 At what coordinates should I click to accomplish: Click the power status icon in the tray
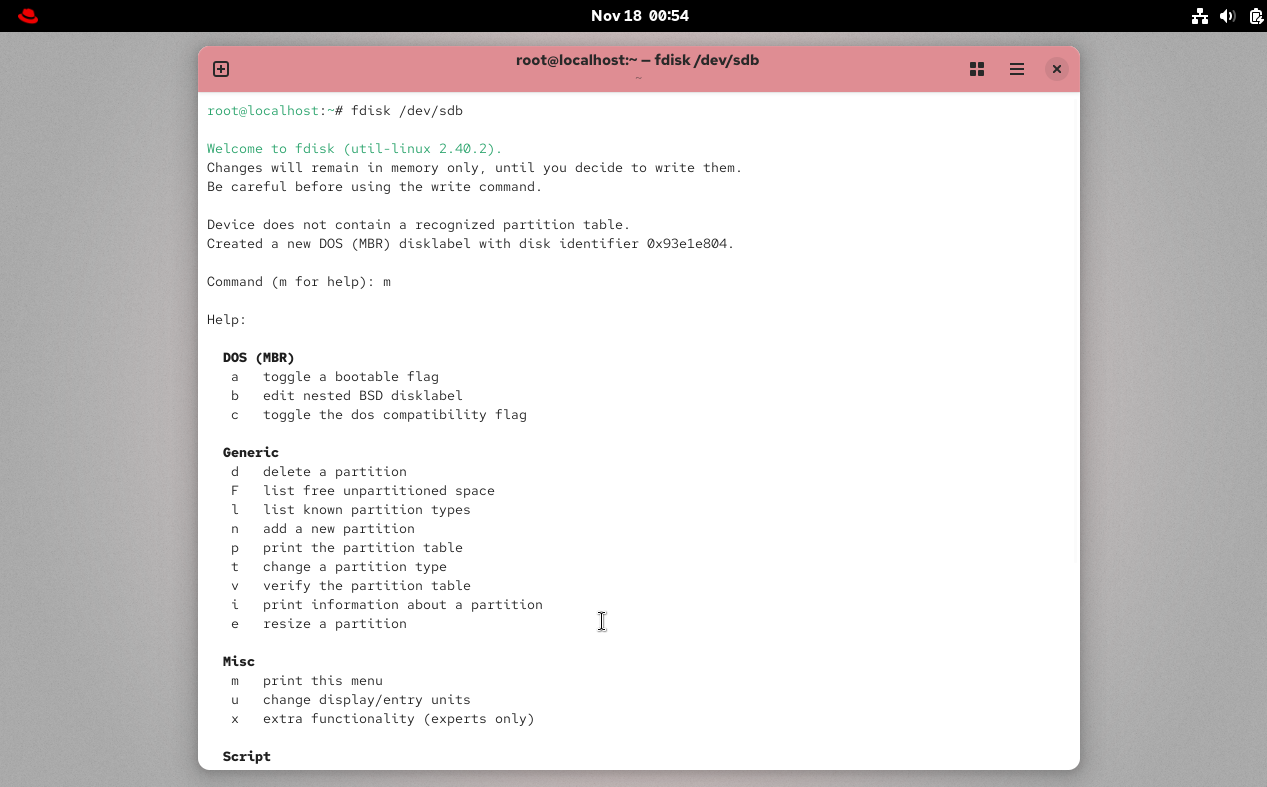click(1254, 15)
